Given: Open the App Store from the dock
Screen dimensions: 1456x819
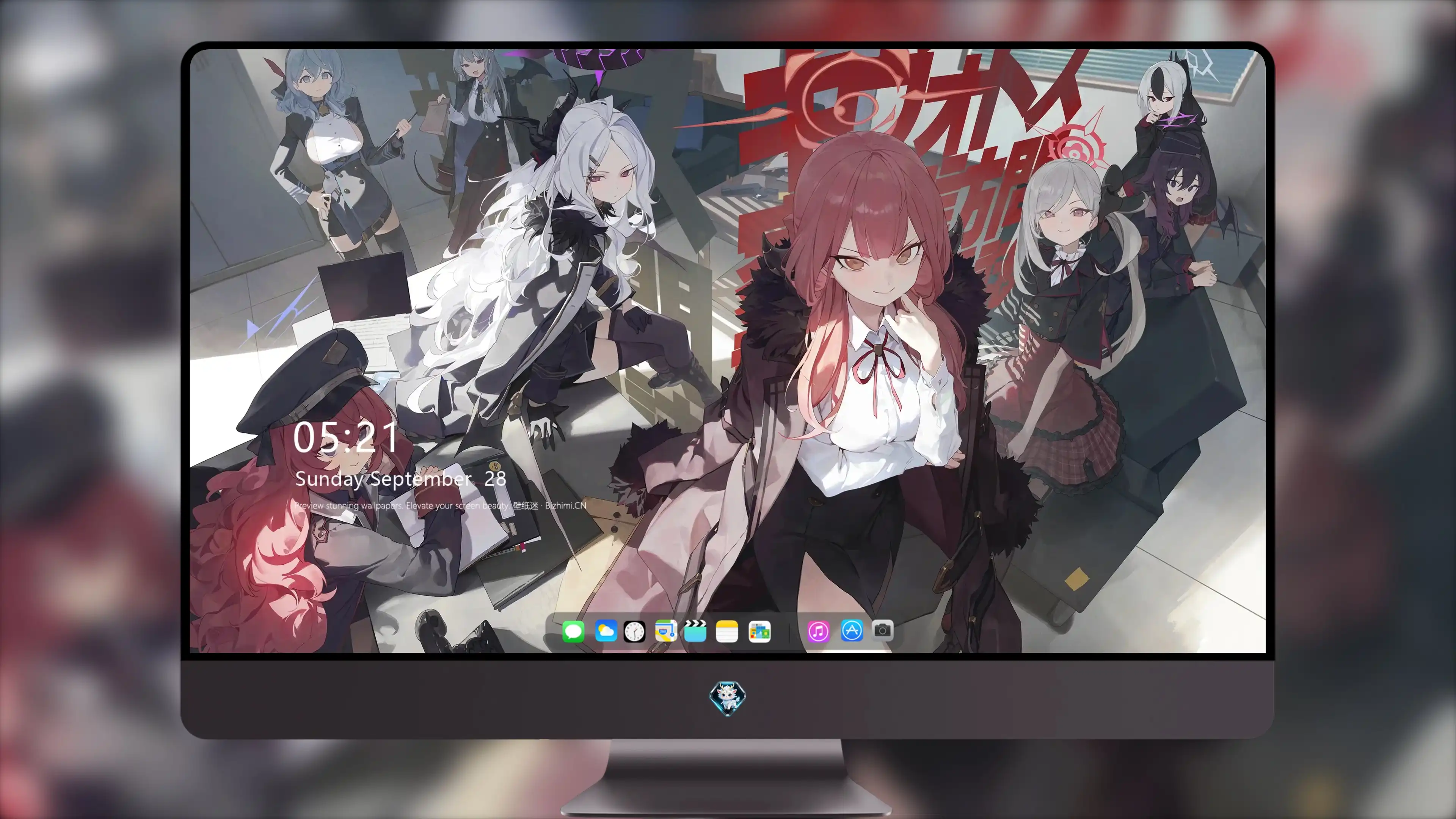Looking at the screenshot, I should tap(852, 630).
